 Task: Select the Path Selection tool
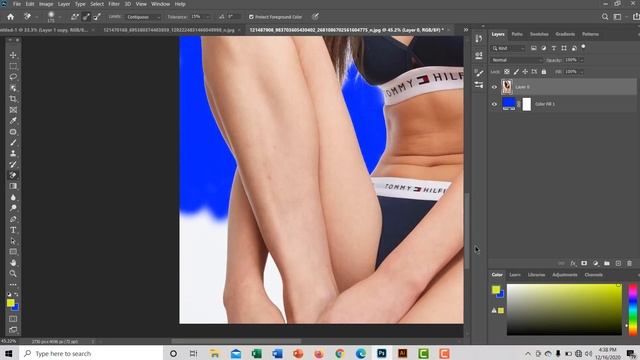coord(13,241)
